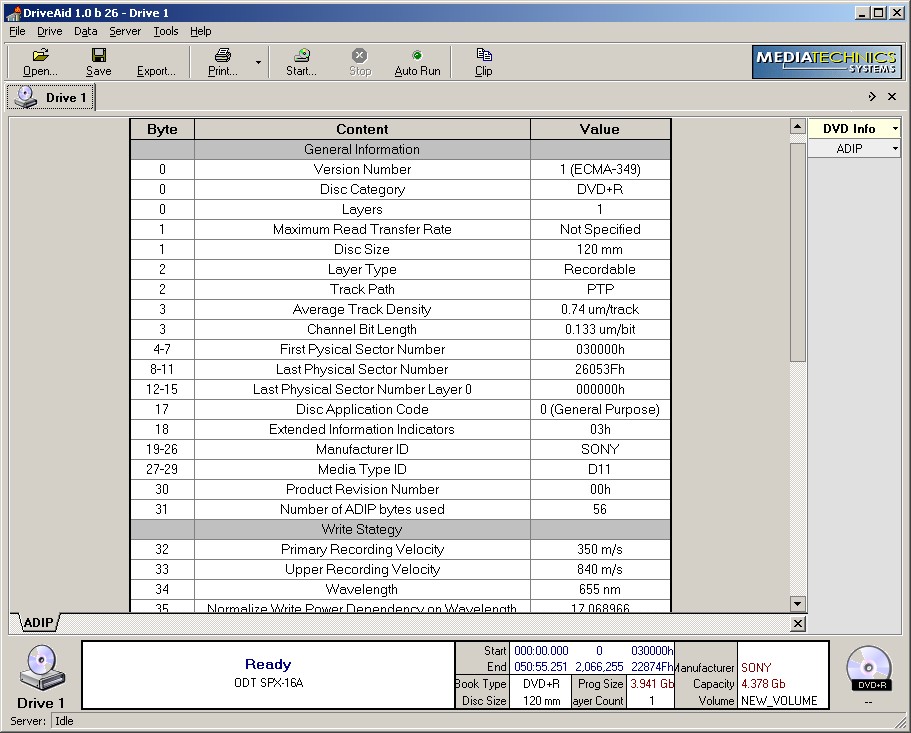
Task: Click the DVD+R disc icon at bottom right
Action: point(867,667)
